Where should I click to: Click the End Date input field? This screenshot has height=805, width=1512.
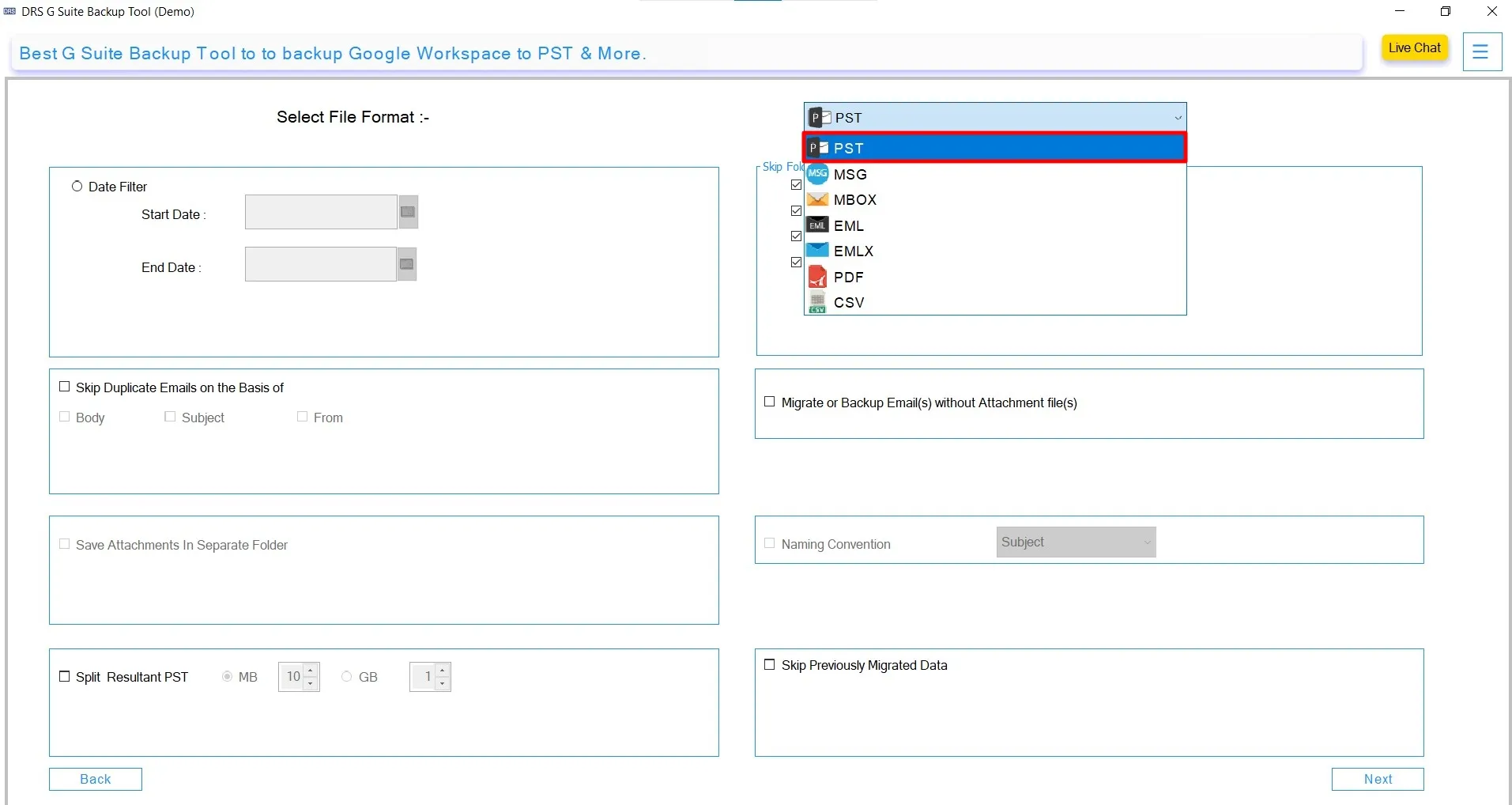coord(320,264)
